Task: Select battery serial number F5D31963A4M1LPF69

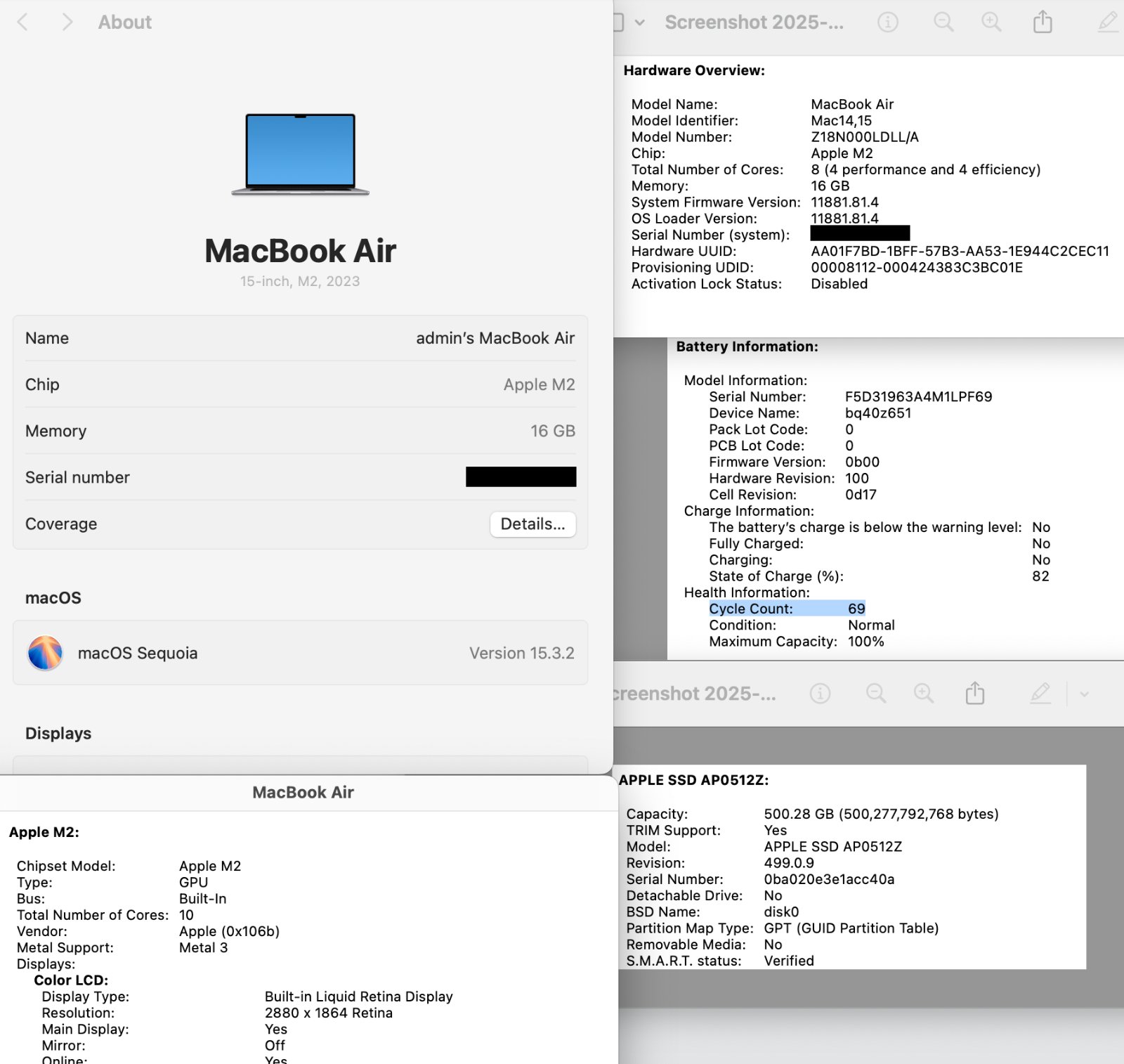Action: pyautogui.click(x=919, y=397)
